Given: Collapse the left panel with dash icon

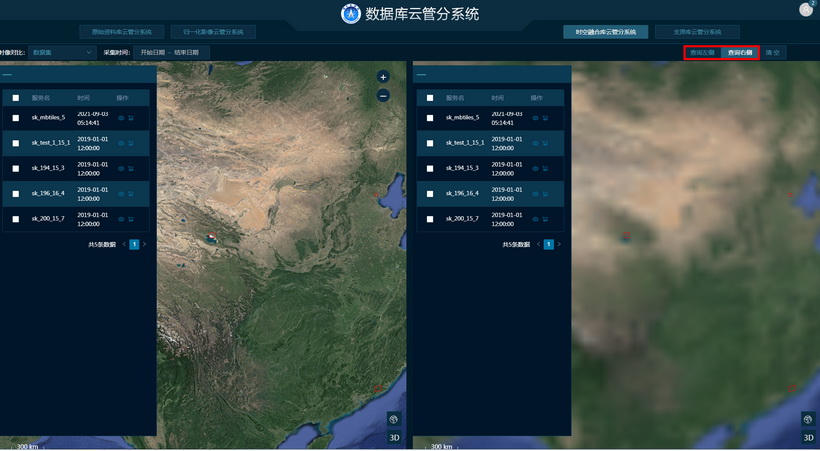Looking at the screenshot, I should click(x=7, y=74).
